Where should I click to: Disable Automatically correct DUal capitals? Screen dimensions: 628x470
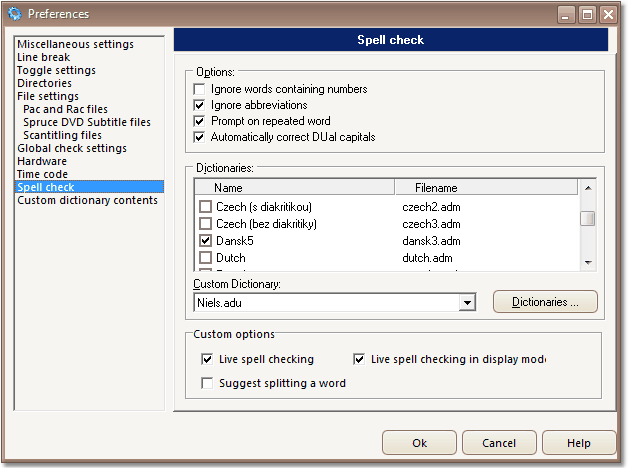(x=199, y=137)
